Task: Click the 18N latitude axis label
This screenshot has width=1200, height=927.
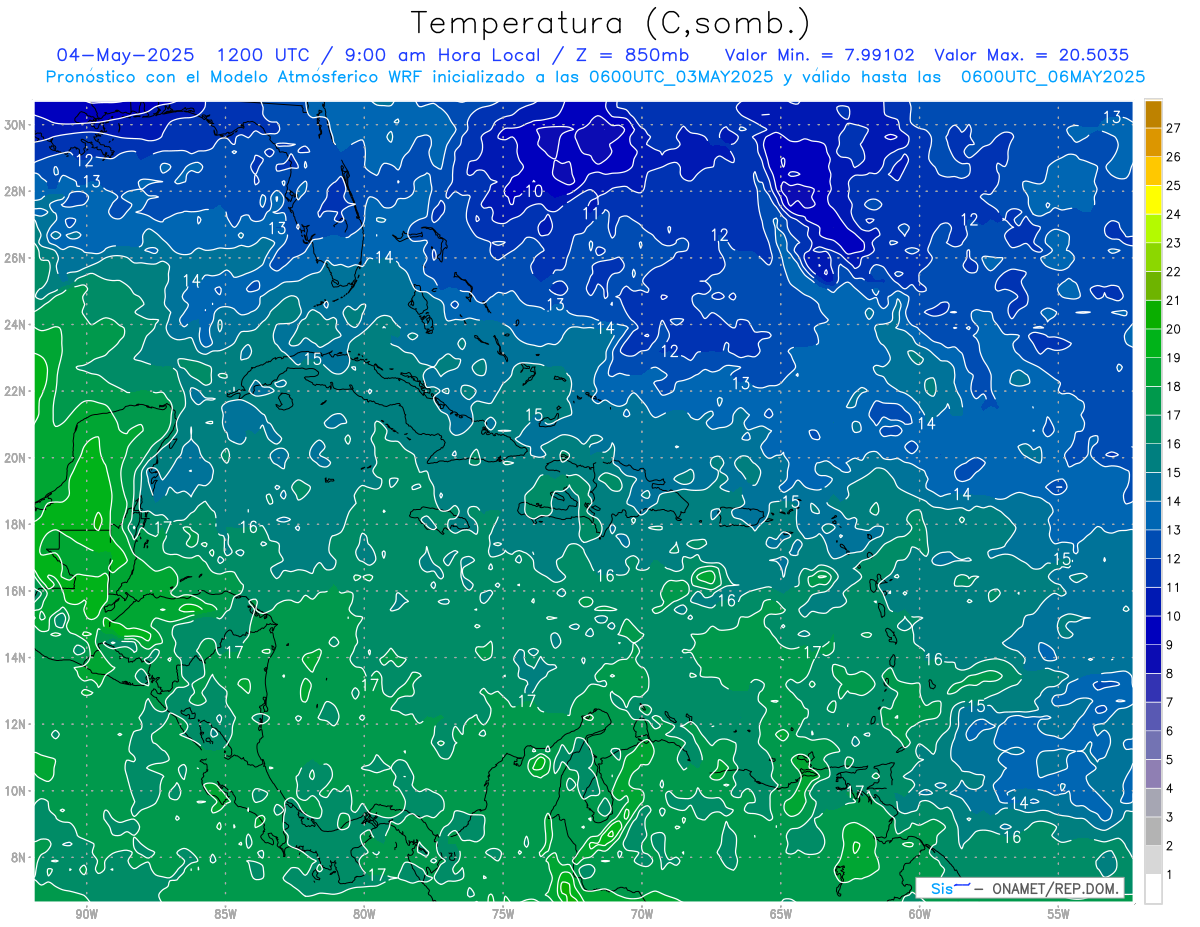Action: (x=15, y=524)
